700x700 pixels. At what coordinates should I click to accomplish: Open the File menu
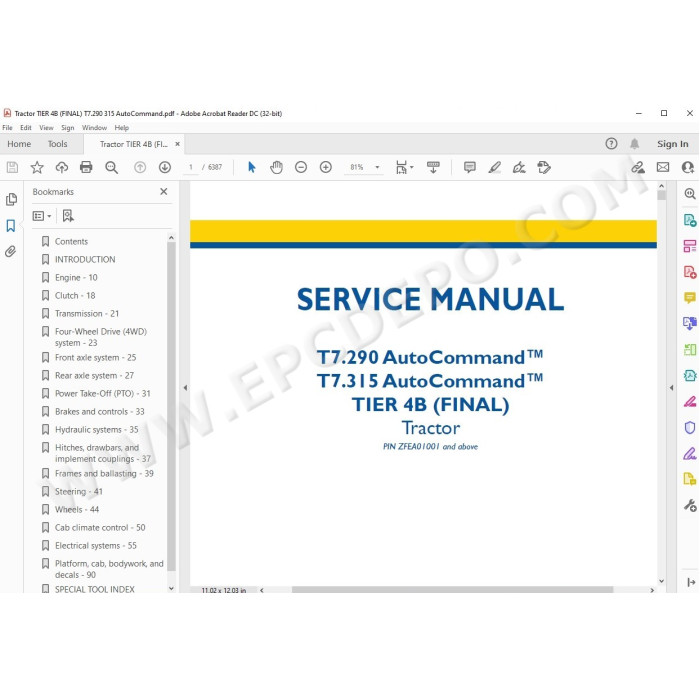tap(8, 128)
